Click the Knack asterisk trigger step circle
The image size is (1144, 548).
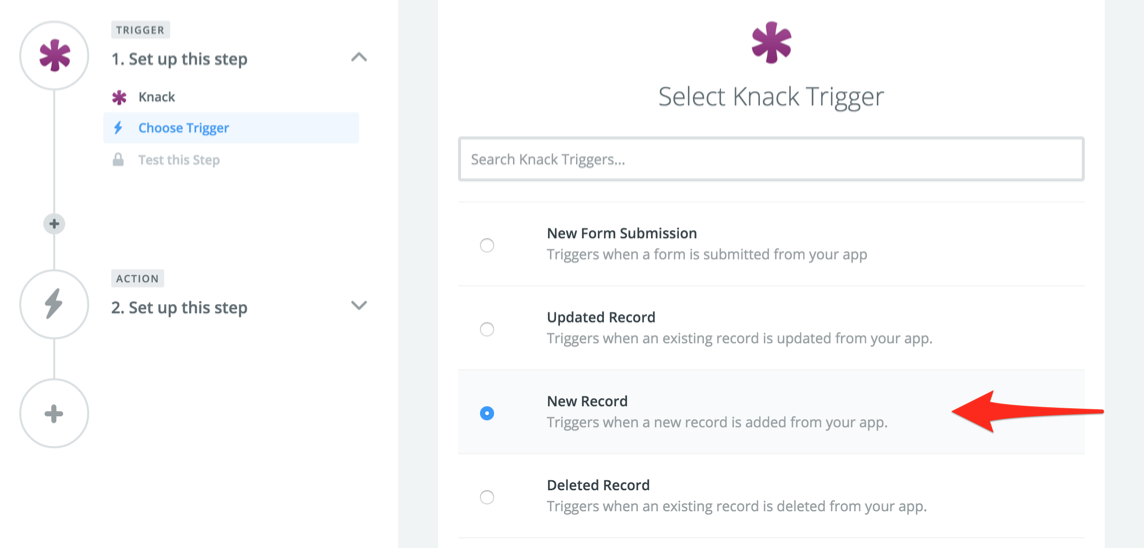54,56
